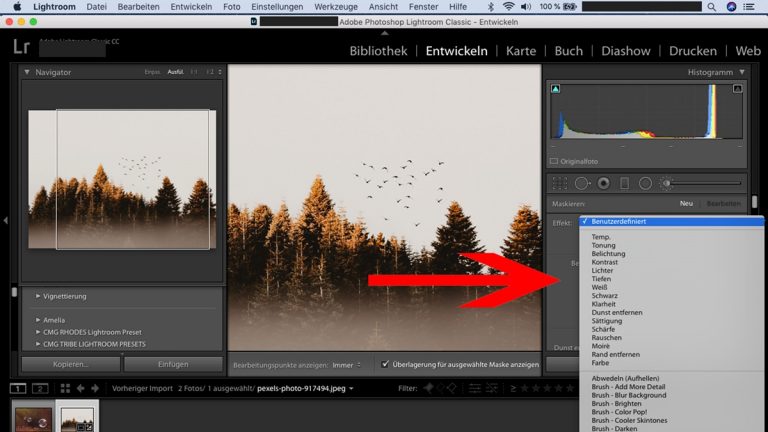Expand CMG RHODES Lightroom Preset folder
This screenshot has width=768, height=432.
click(38, 332)
